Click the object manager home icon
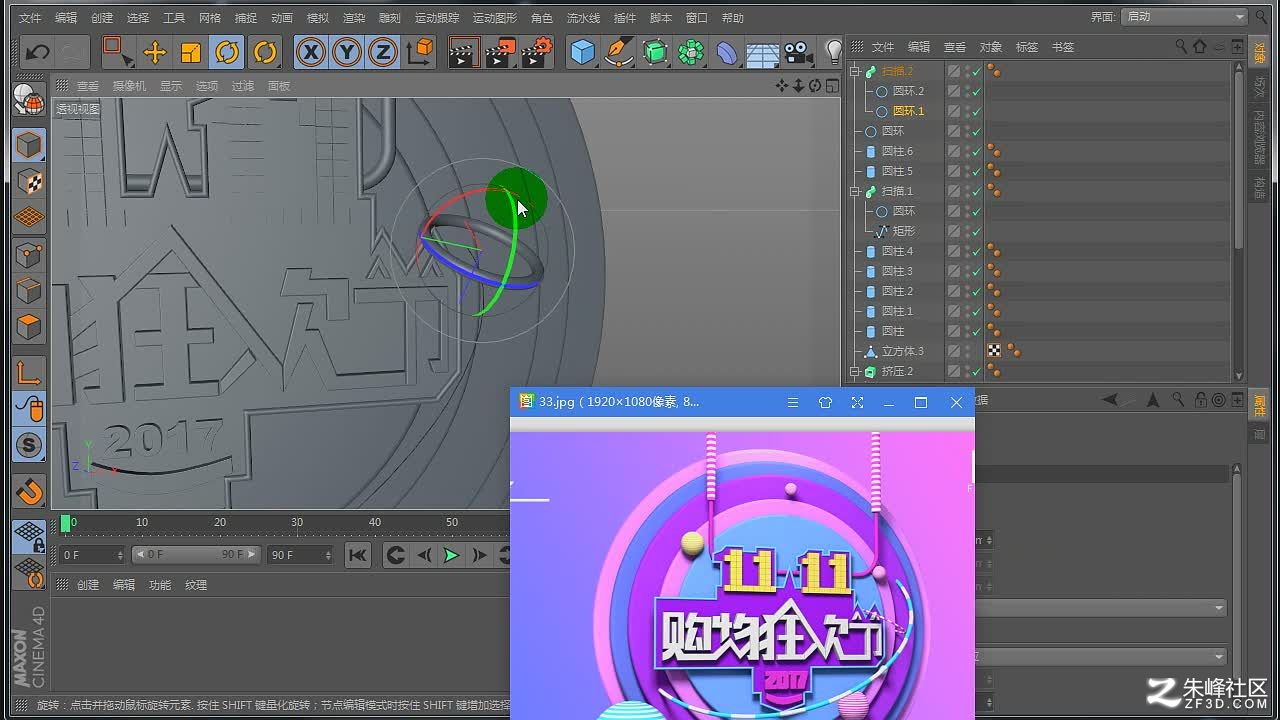 (x=1200, y=47)
